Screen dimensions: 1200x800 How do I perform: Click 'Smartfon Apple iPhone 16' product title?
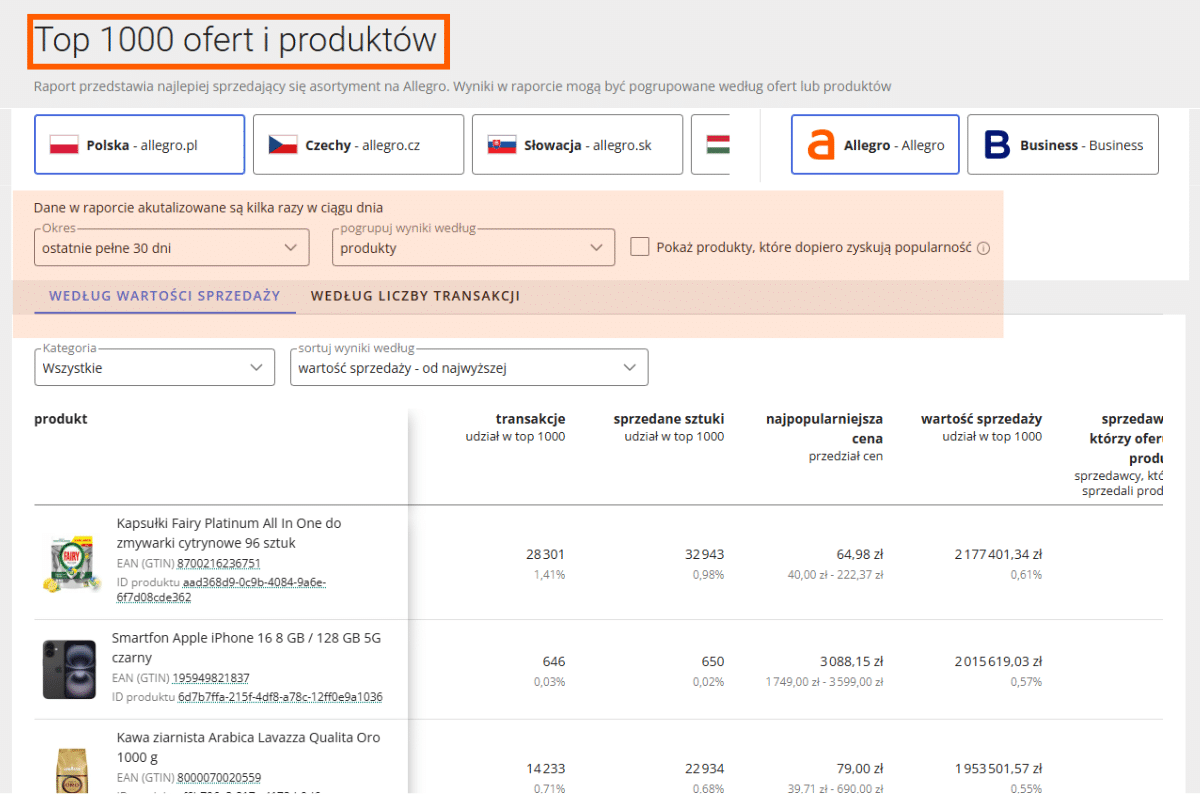pos(246,647)
